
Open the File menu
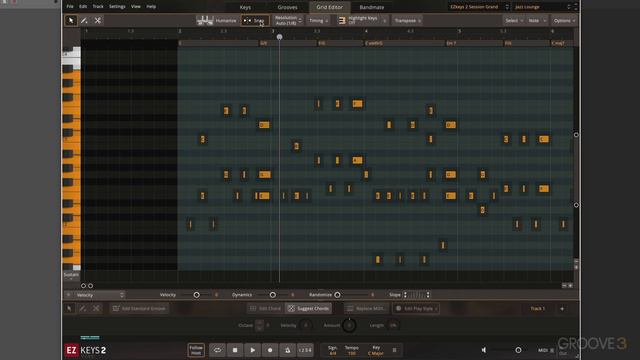70,7
